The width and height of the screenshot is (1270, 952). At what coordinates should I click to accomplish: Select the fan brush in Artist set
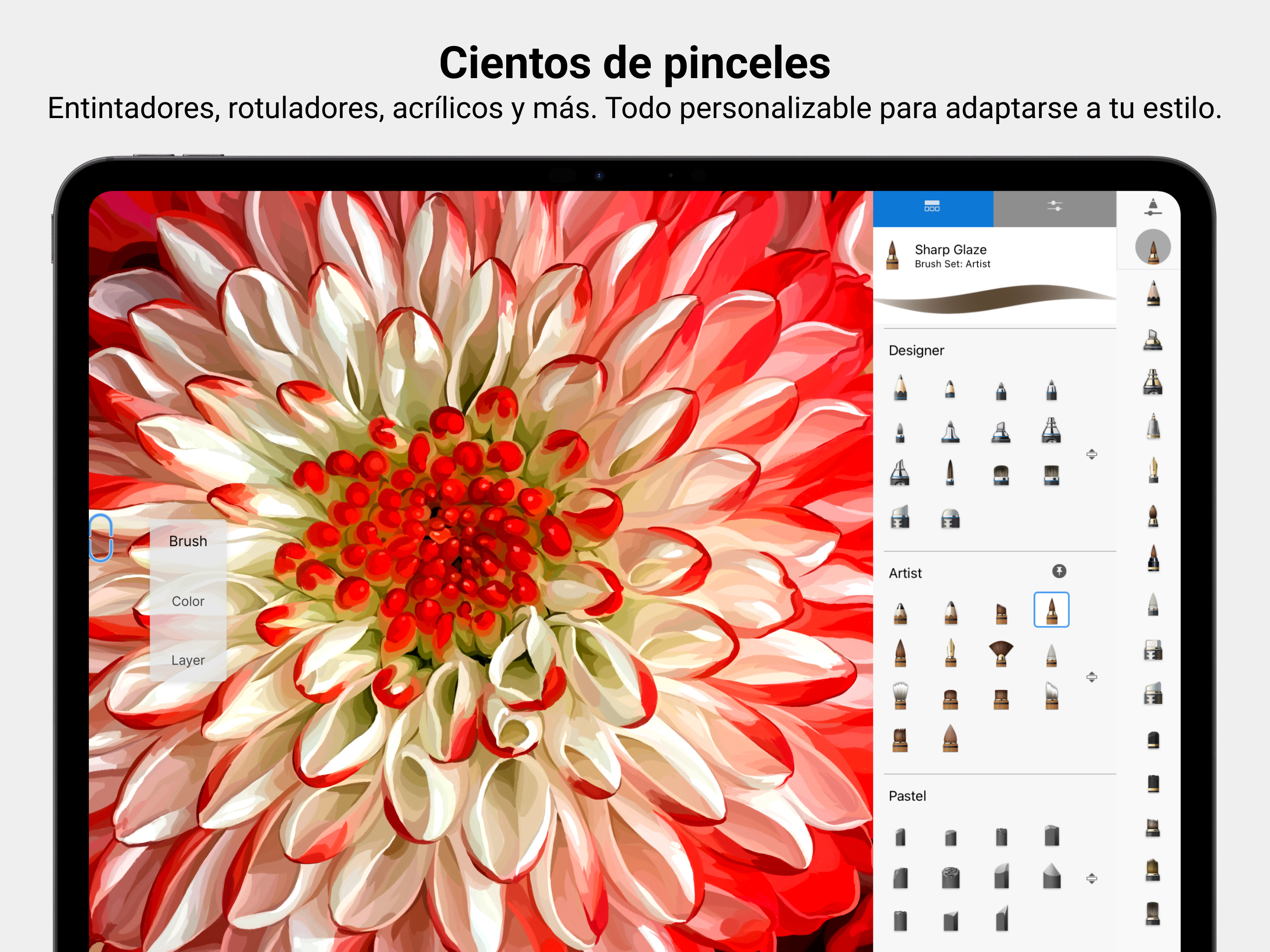coord(1001,654)
